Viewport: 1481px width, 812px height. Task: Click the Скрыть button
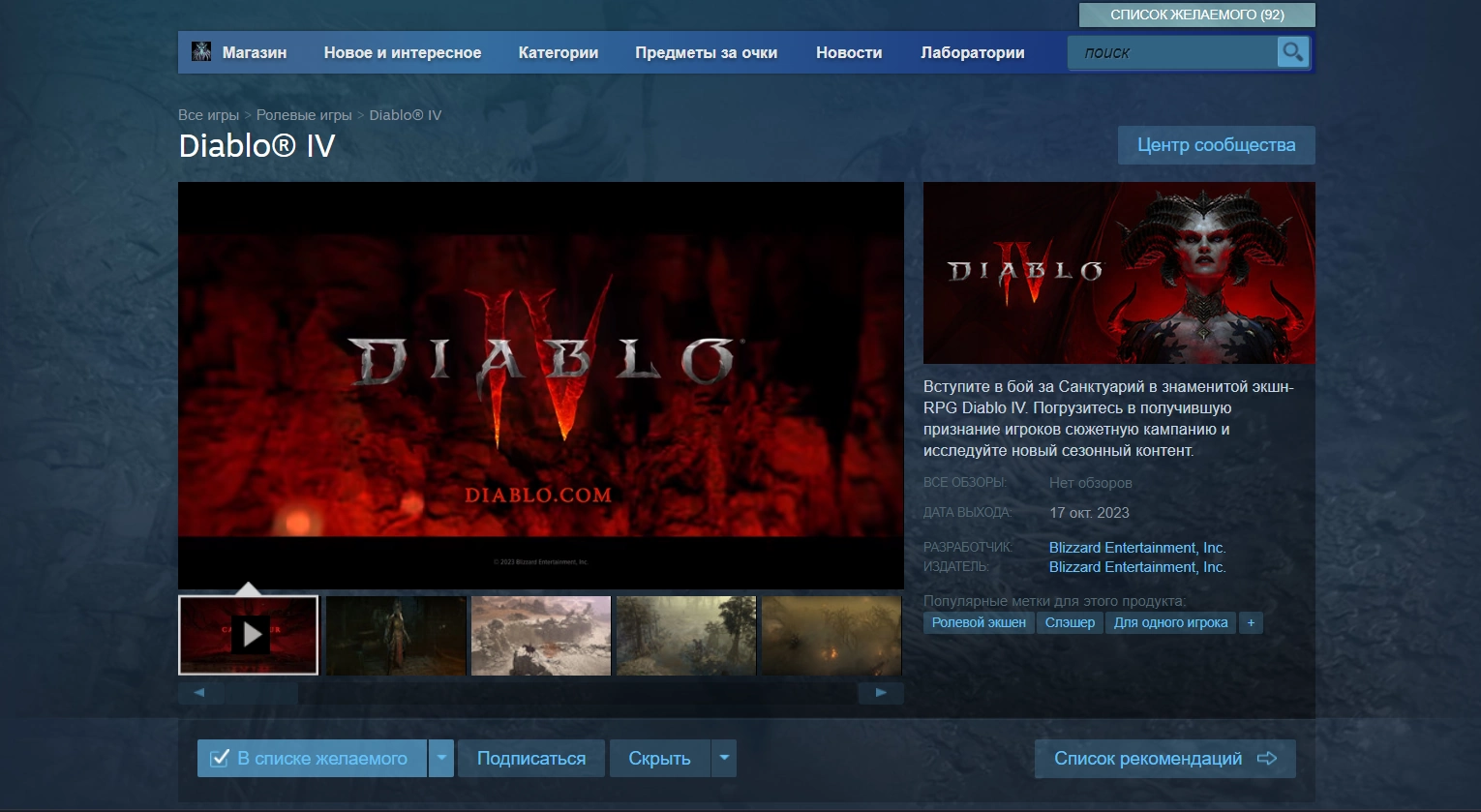pos(660,758)
